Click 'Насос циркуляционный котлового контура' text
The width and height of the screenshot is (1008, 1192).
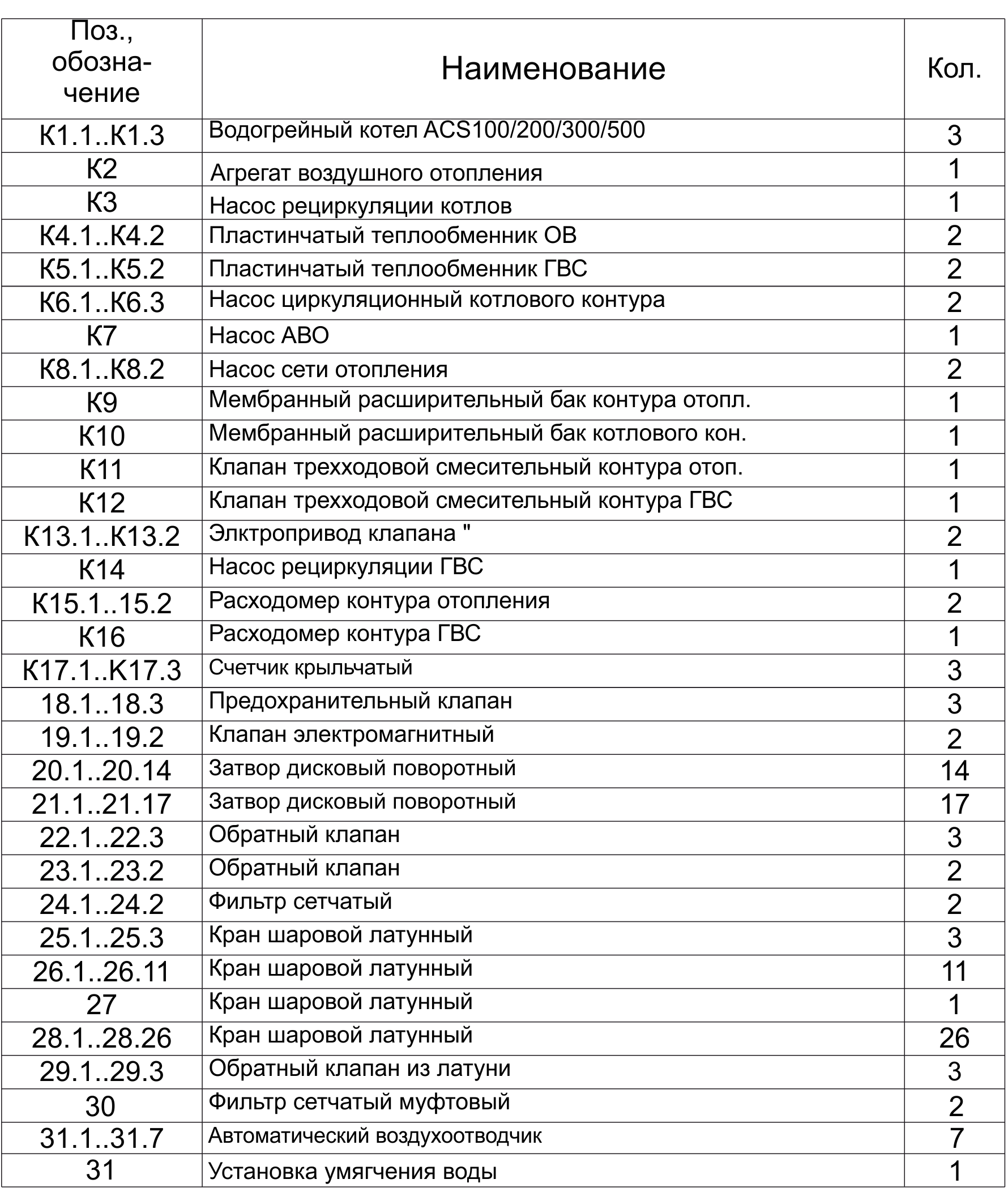coord(437,300)
